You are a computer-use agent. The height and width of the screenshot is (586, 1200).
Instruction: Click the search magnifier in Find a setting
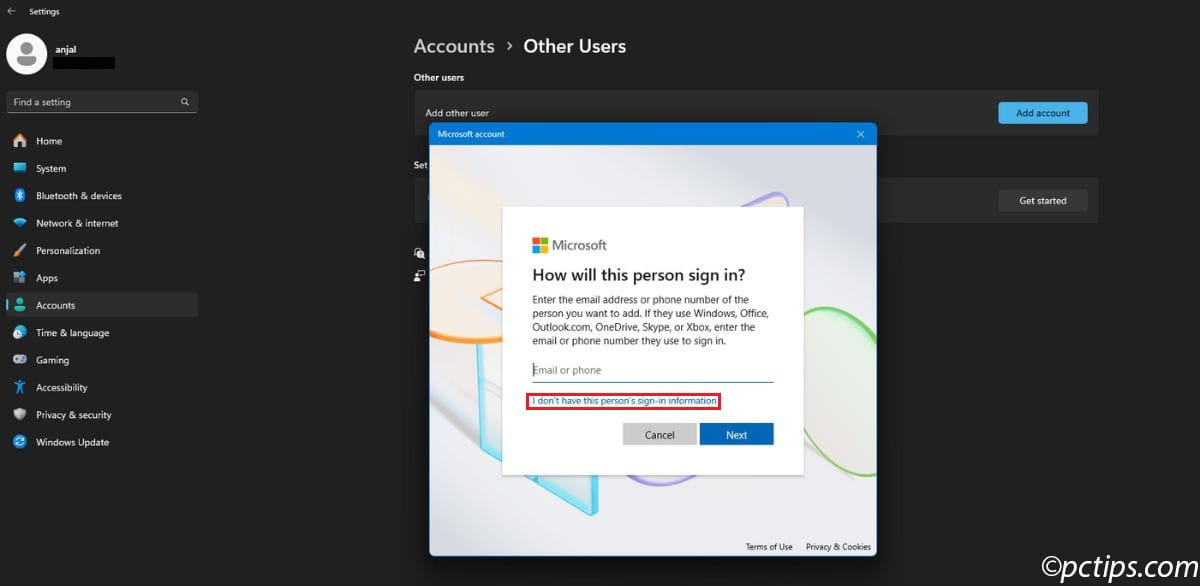pyautogui.click(x=185, y=102)
